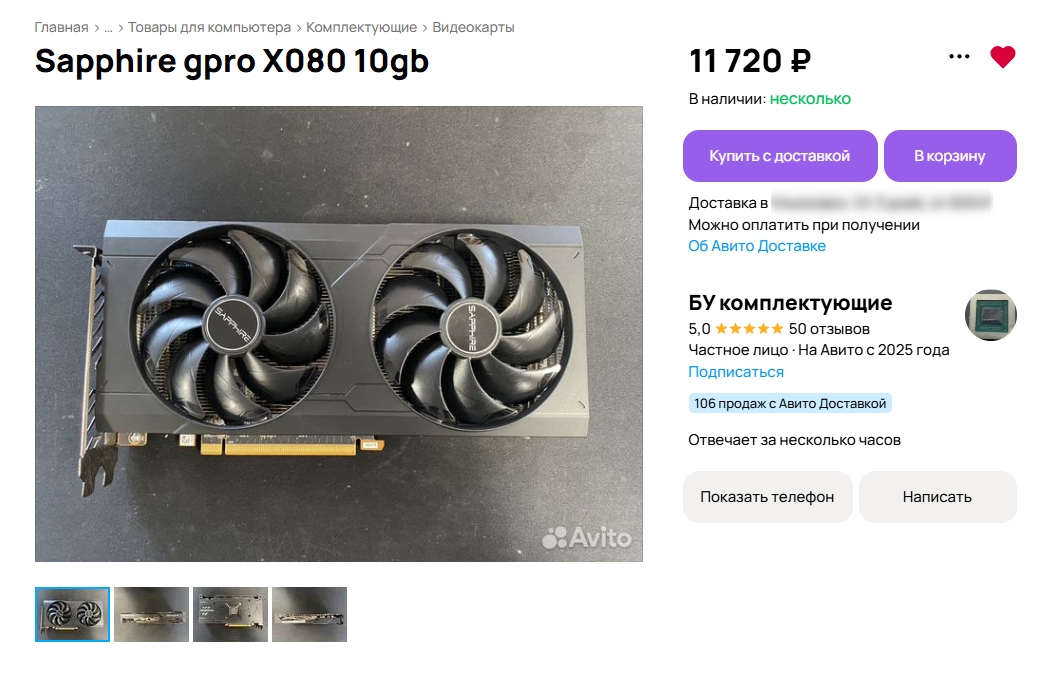Select the second photo thumbnail

point(151,614)
